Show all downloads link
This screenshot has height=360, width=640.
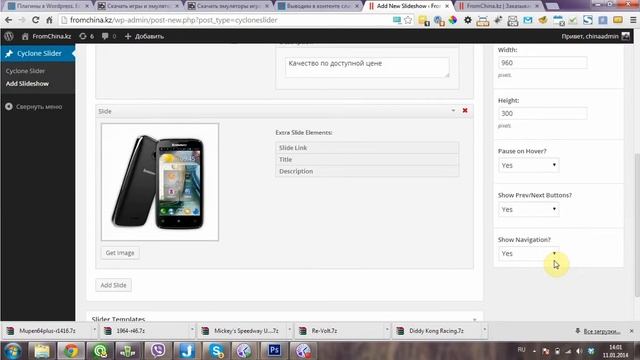(602, 331)
